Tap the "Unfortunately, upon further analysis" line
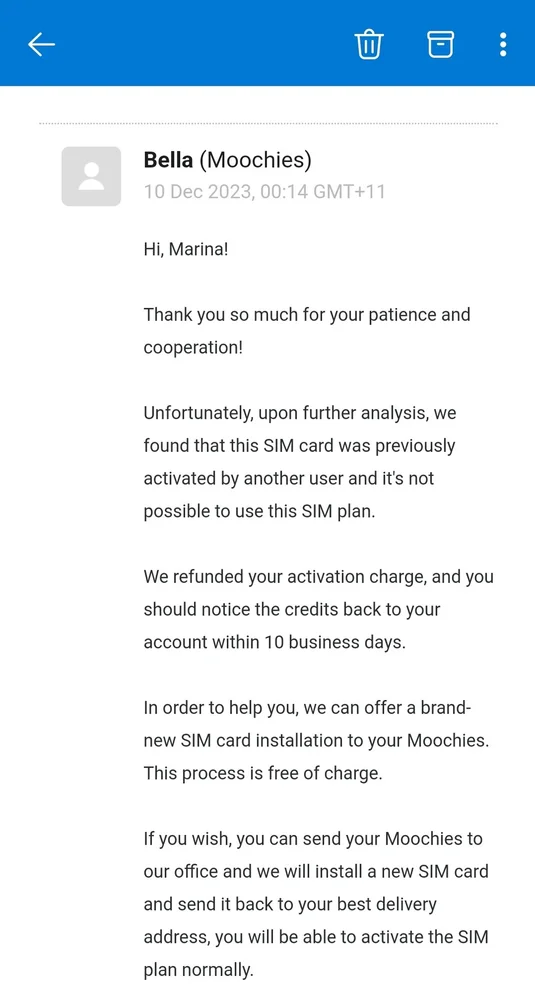The width and height of the screenshot is (535, 1000). (300, 413)
